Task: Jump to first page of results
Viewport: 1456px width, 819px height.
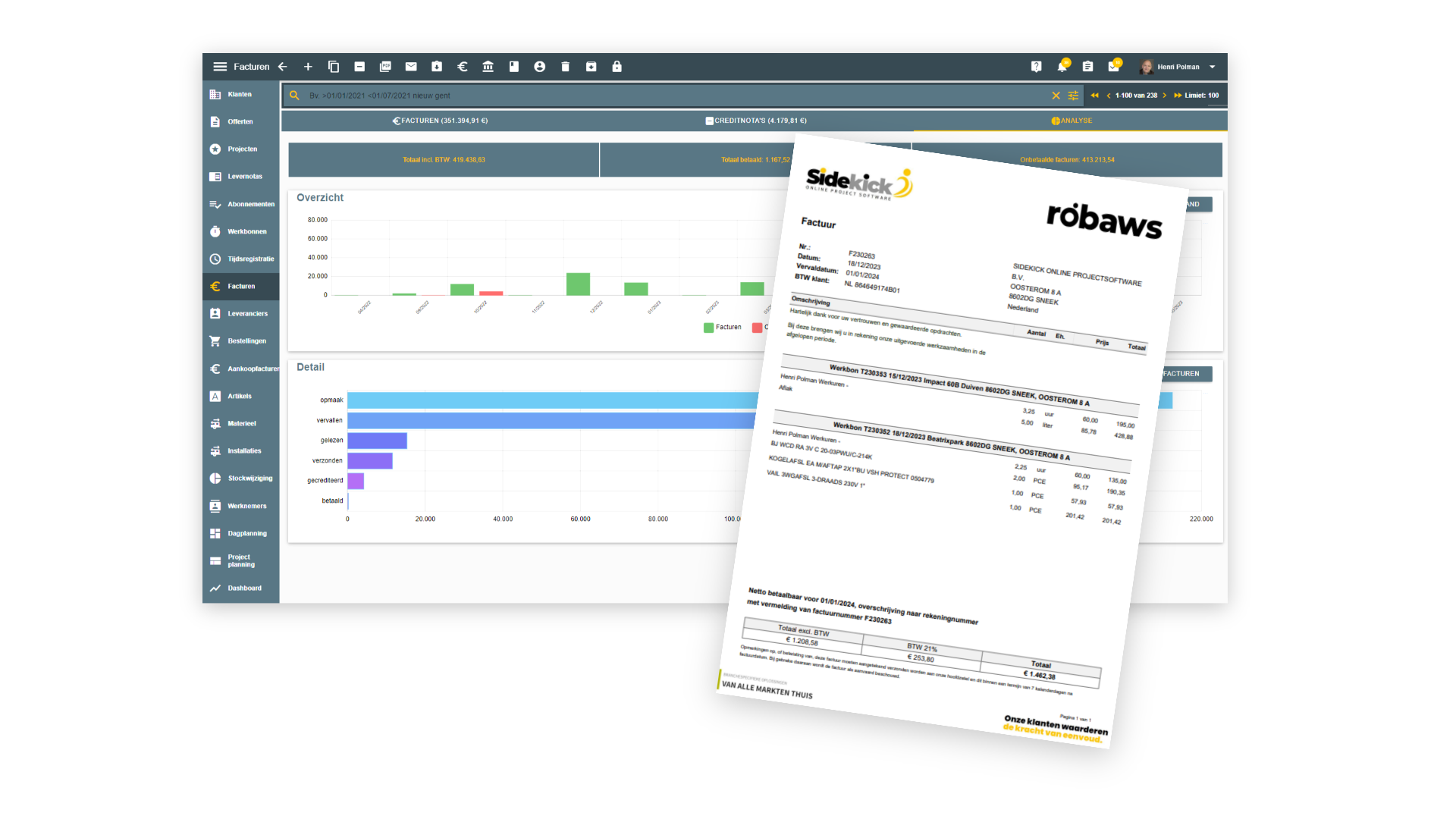Action: pos(1094,96)
